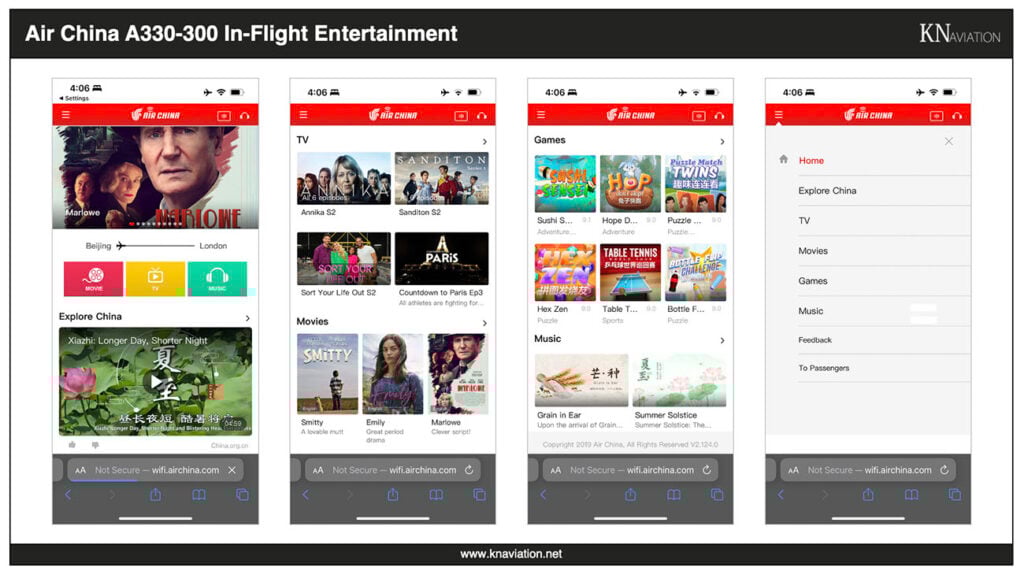Launch Bottle Flip Challenge game
Viewport: 1024px width, 575px height.
(696, 272)
